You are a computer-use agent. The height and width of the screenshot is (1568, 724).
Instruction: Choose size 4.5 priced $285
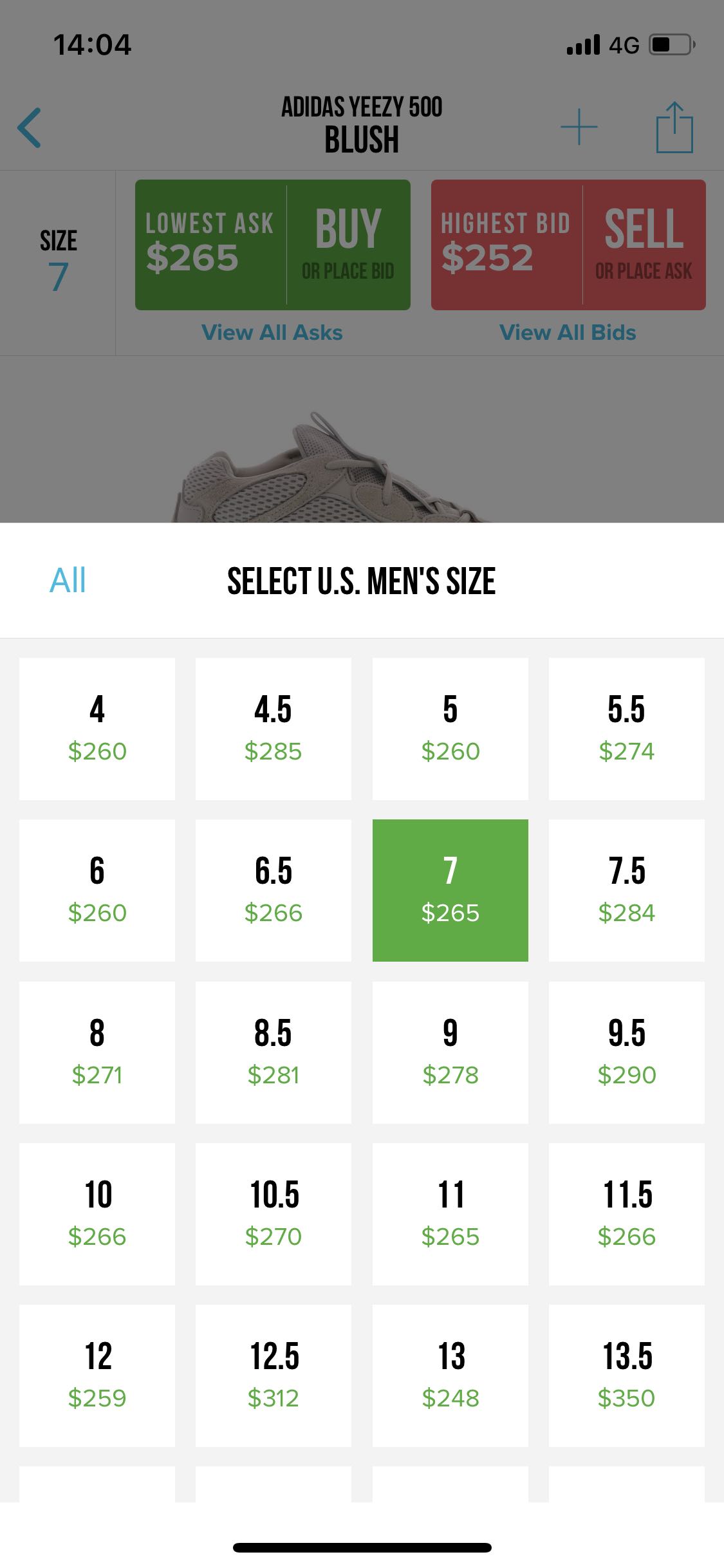click(274, 729)
